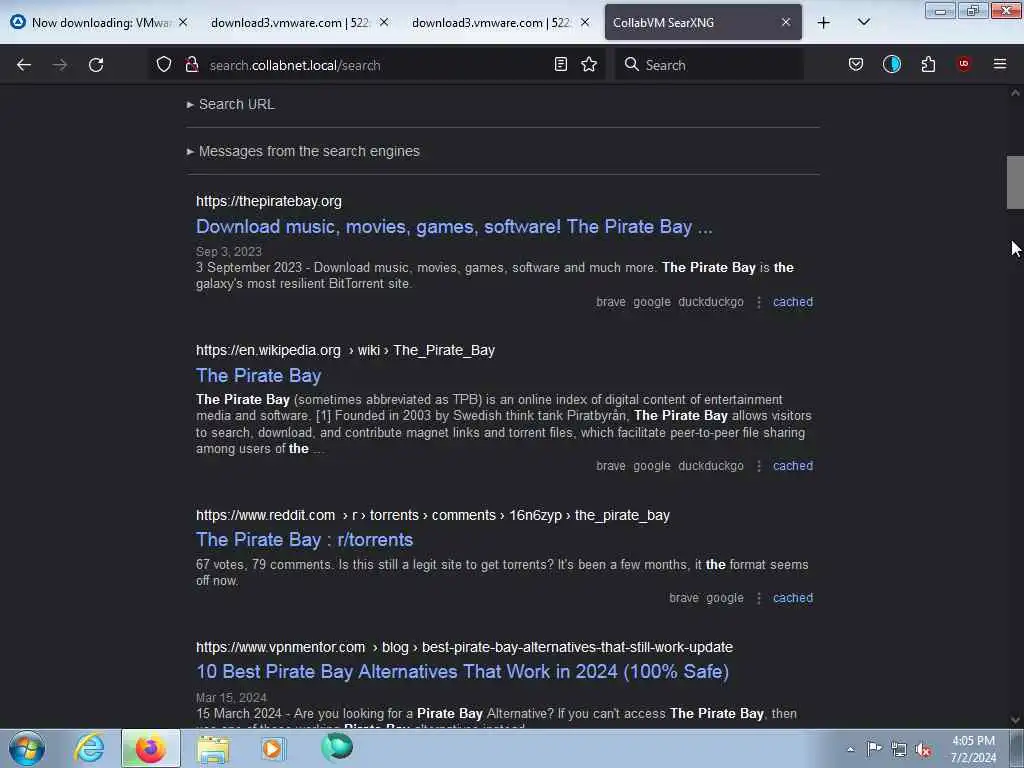Click the blue half-circle extension toolbar icon
Viewport: 1024px width, 768px height.
click(x=891, y=64)
